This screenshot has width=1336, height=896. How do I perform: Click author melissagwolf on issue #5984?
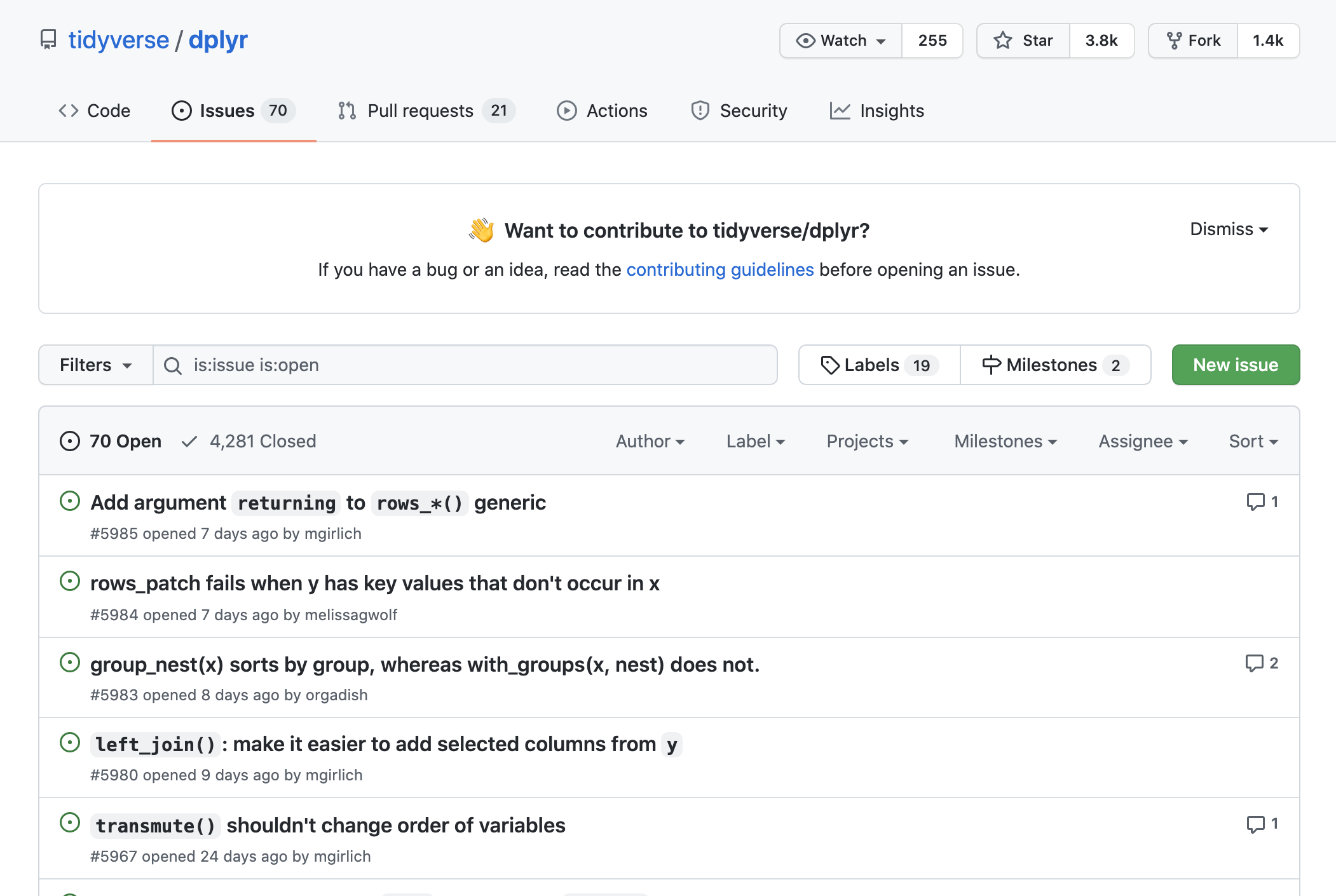(351, 615)
